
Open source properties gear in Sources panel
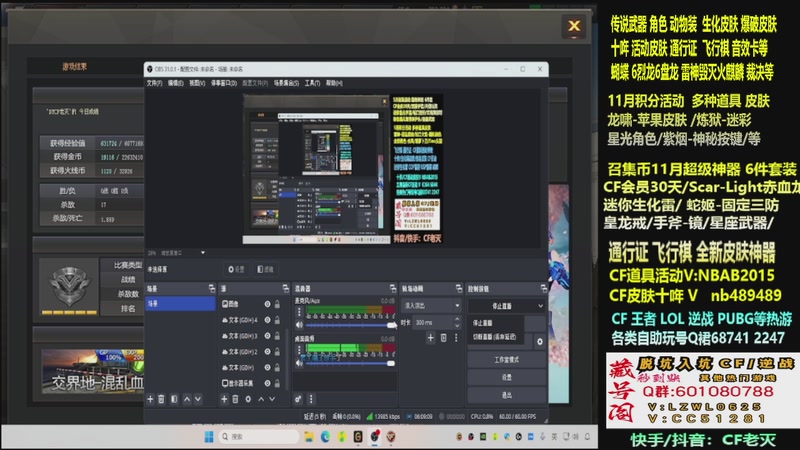(x=248, y=399)
